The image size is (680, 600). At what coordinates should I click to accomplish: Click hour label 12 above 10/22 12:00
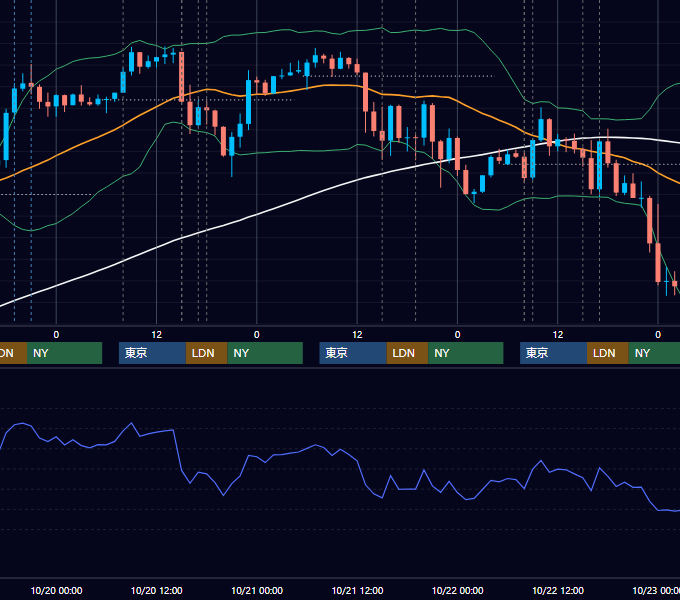point(558,335)
